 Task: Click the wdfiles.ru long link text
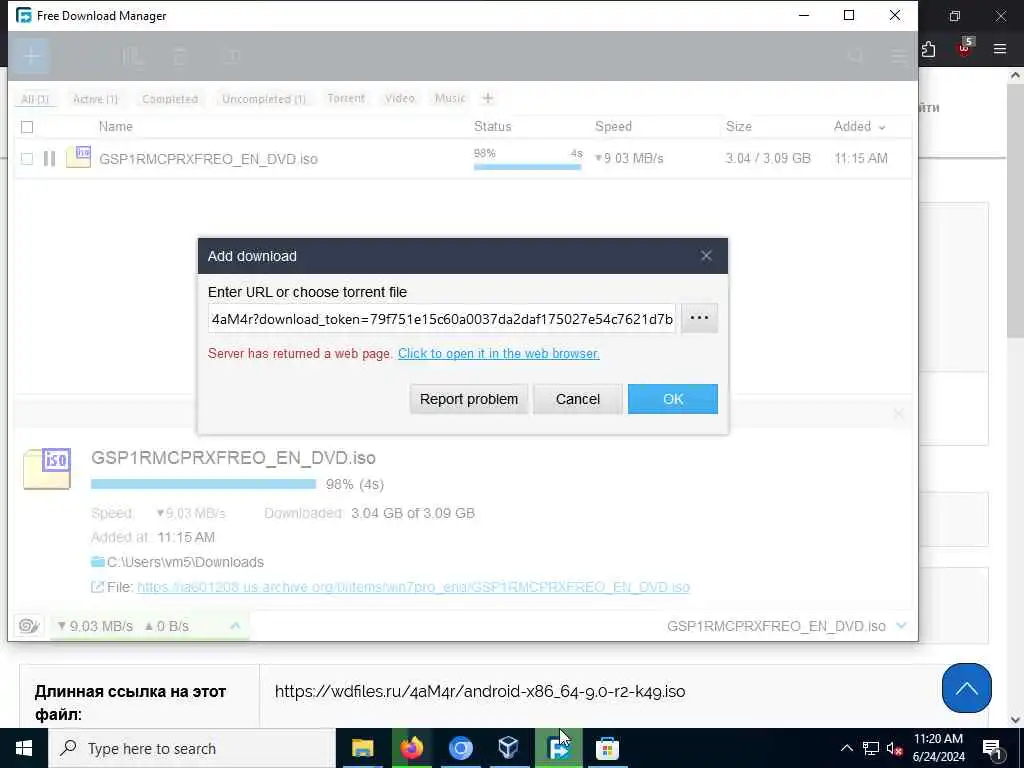(480, 692)
